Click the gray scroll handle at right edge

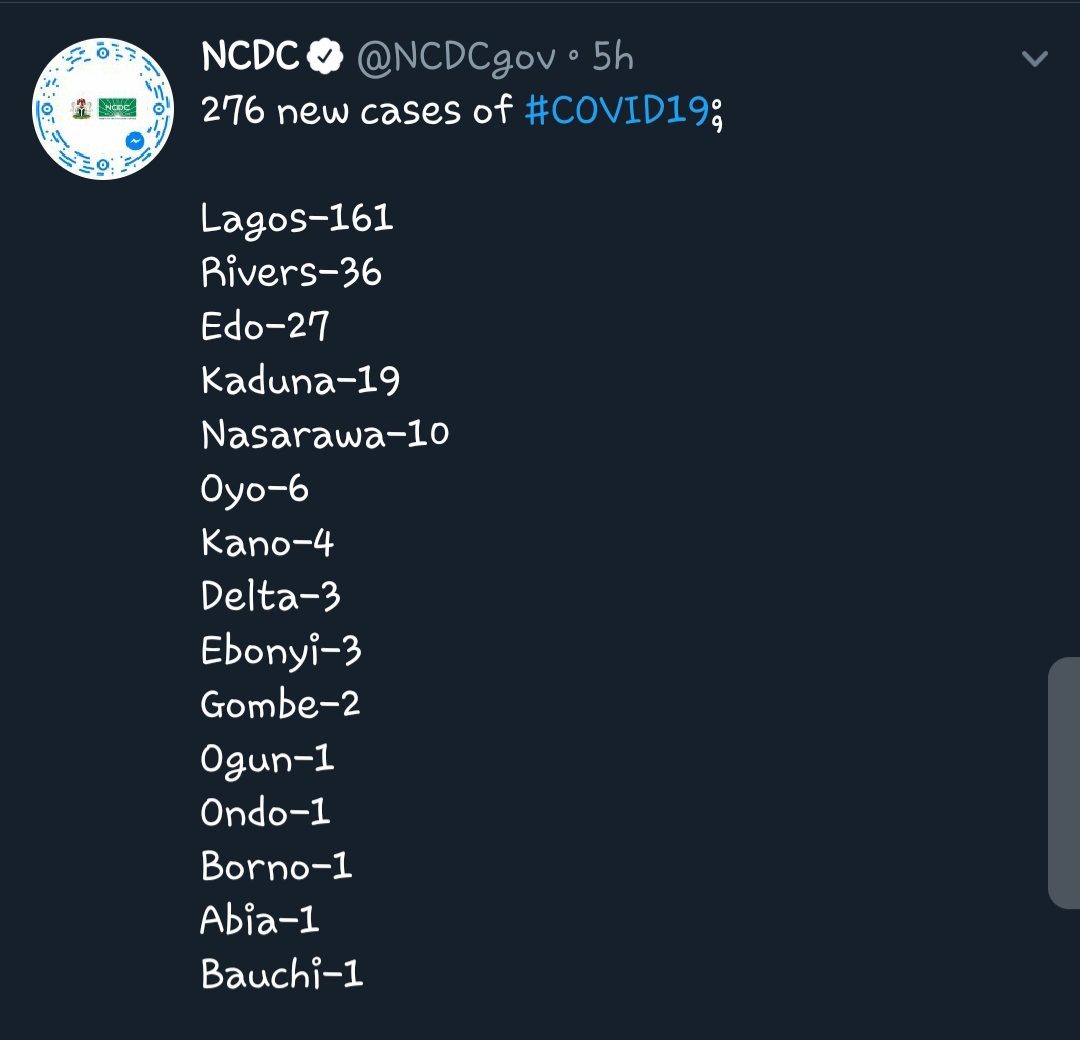point(1064,783)
